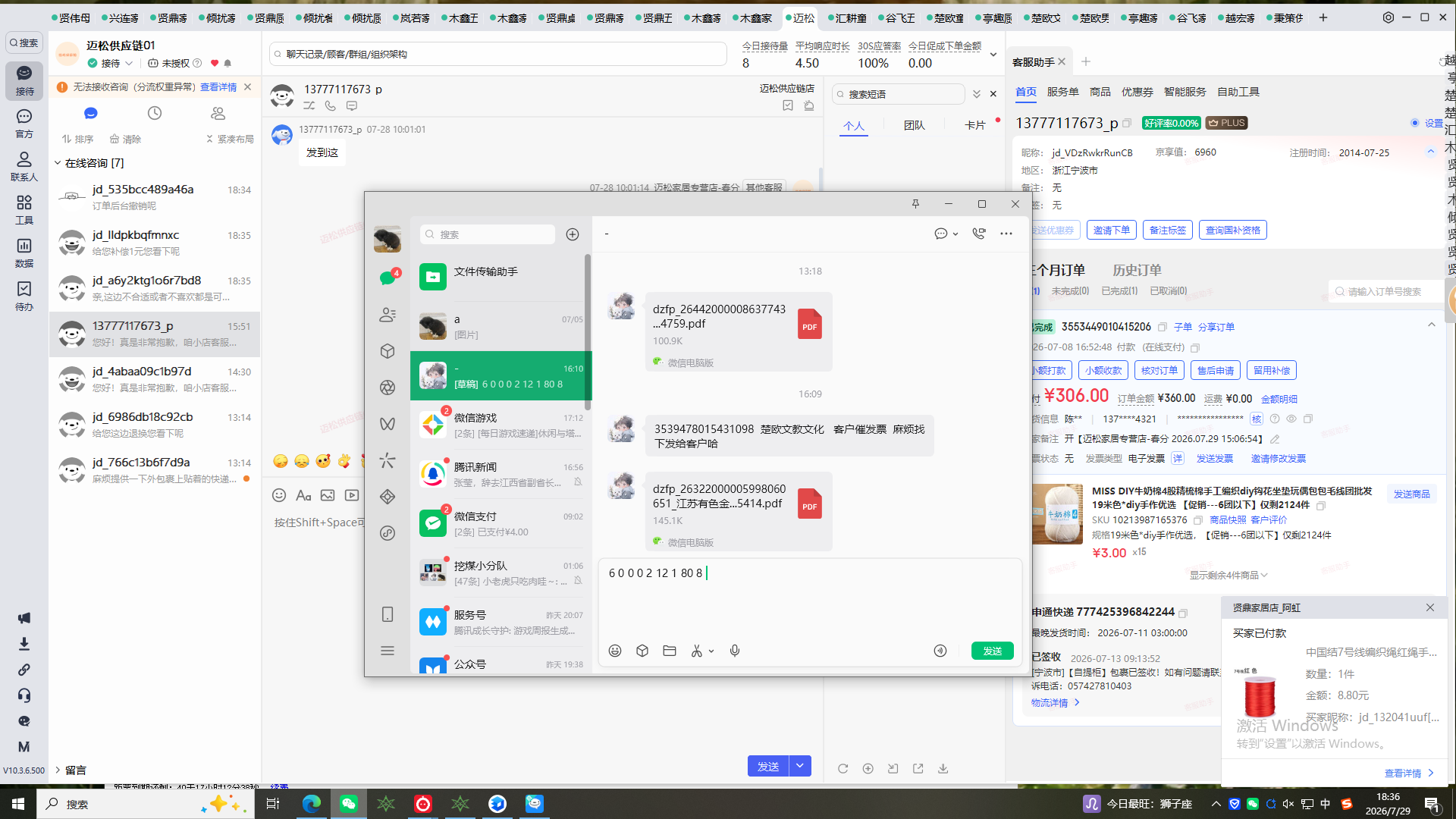Open 联系人 in the JD left sidebar

click(24, 166)
